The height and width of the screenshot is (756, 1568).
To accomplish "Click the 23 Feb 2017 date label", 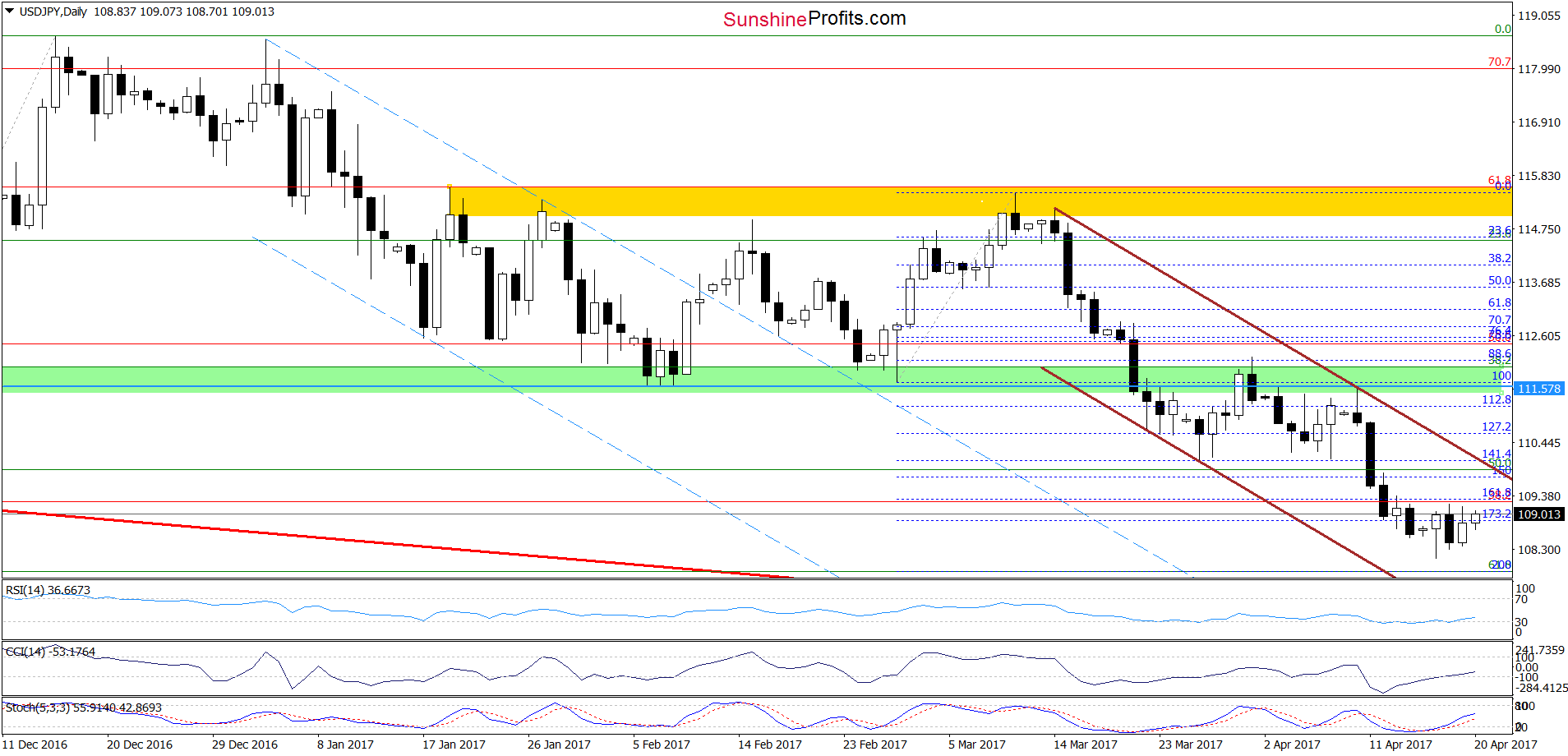I will click(874, 744).
